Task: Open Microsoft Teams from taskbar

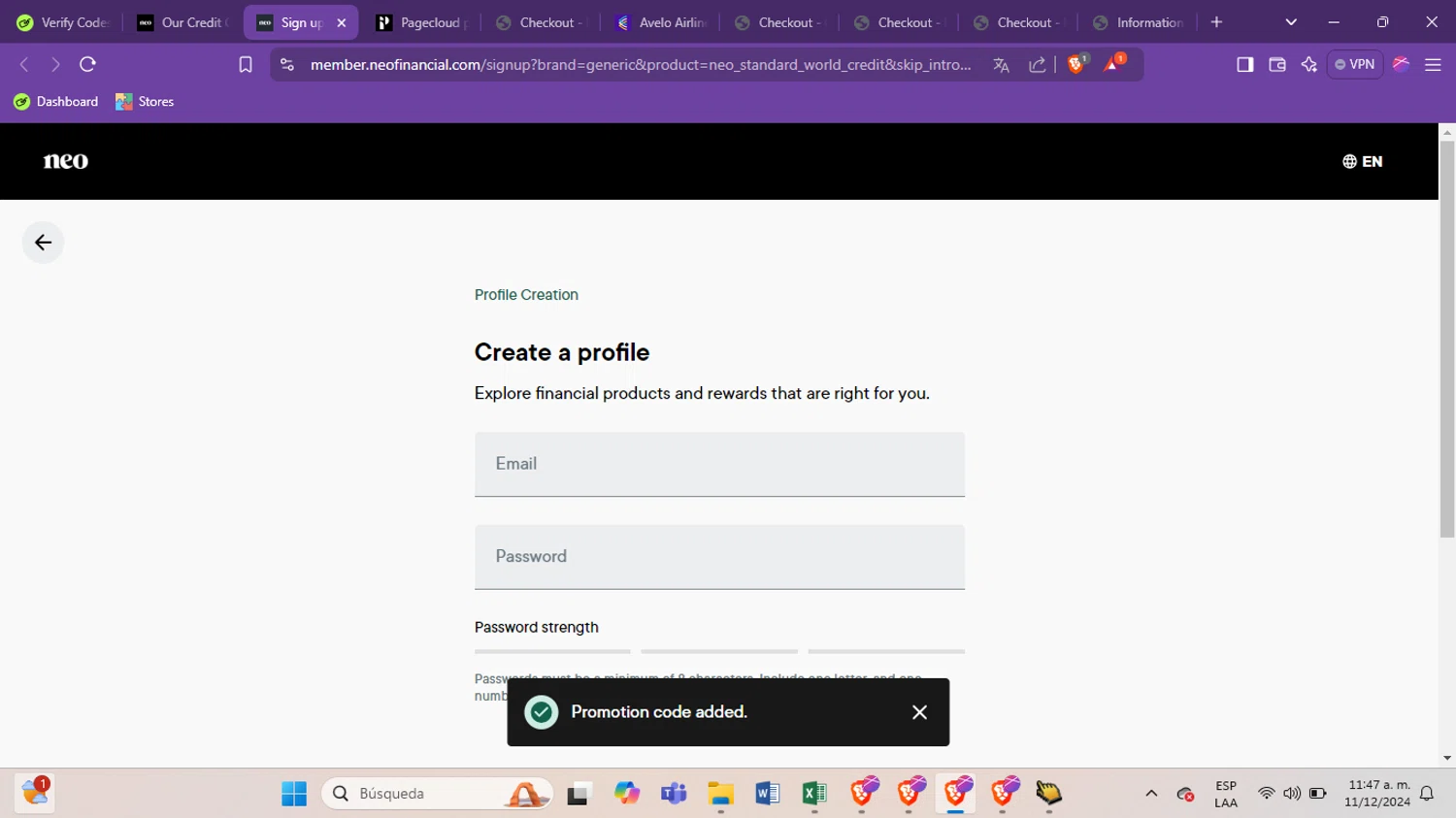Action: pos(674,794)
